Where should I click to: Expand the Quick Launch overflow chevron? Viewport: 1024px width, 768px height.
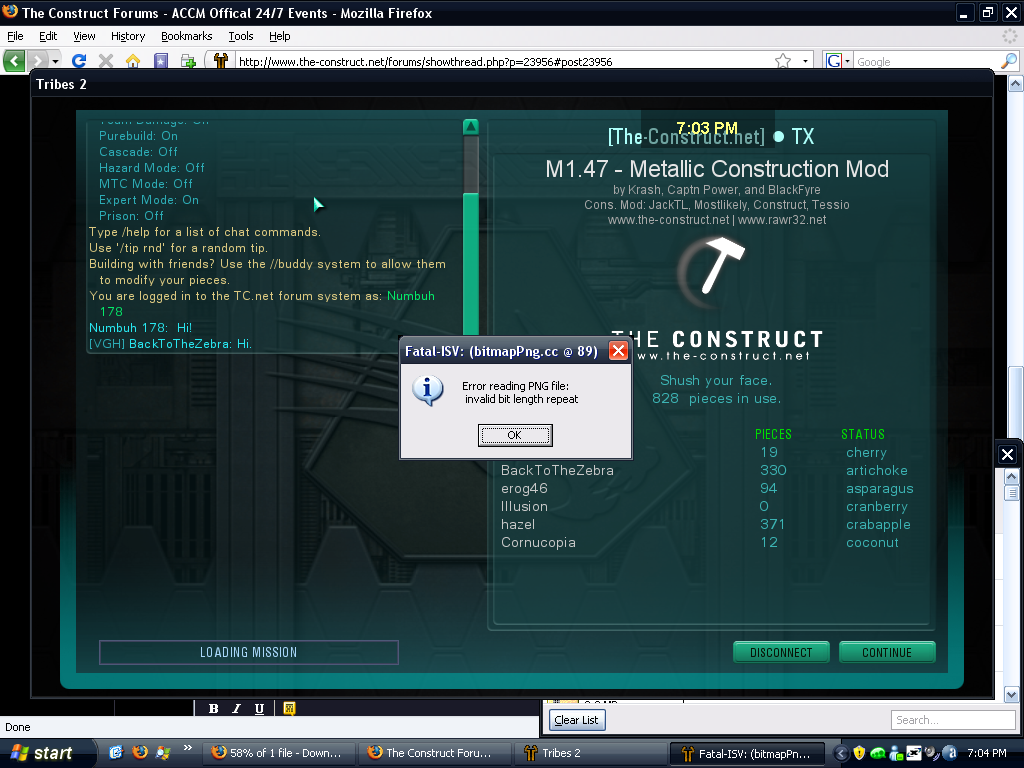(187, 748)
